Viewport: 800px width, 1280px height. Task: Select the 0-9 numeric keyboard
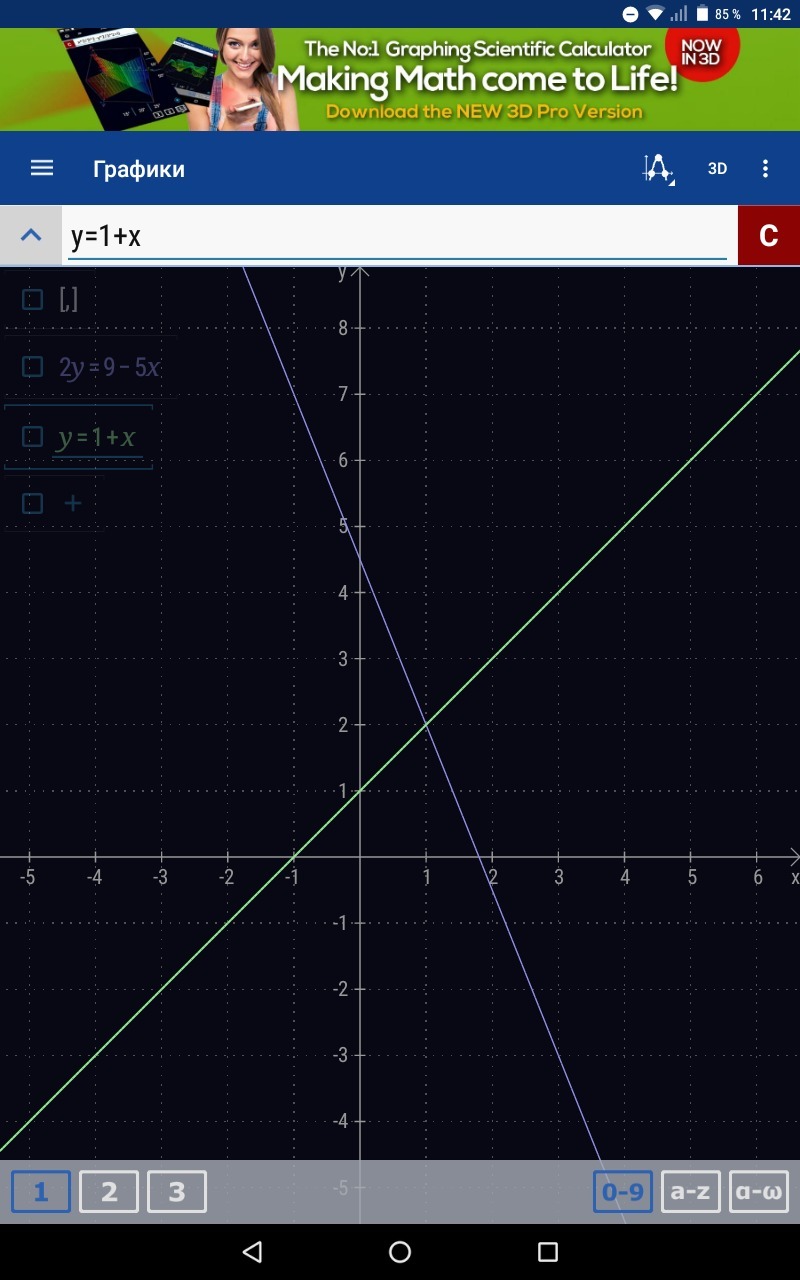623,1191
